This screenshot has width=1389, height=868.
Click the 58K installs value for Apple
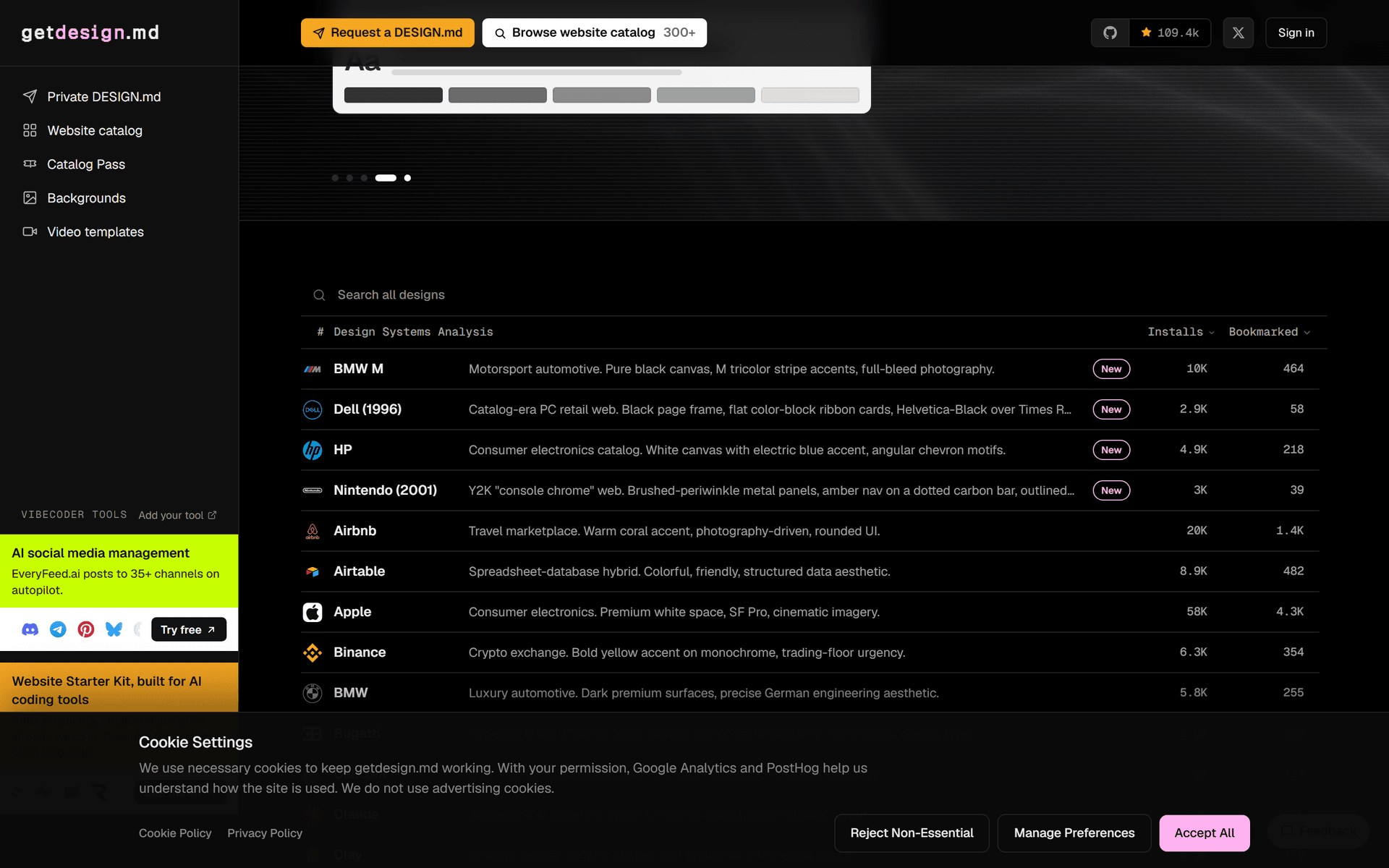[1197, 612]
